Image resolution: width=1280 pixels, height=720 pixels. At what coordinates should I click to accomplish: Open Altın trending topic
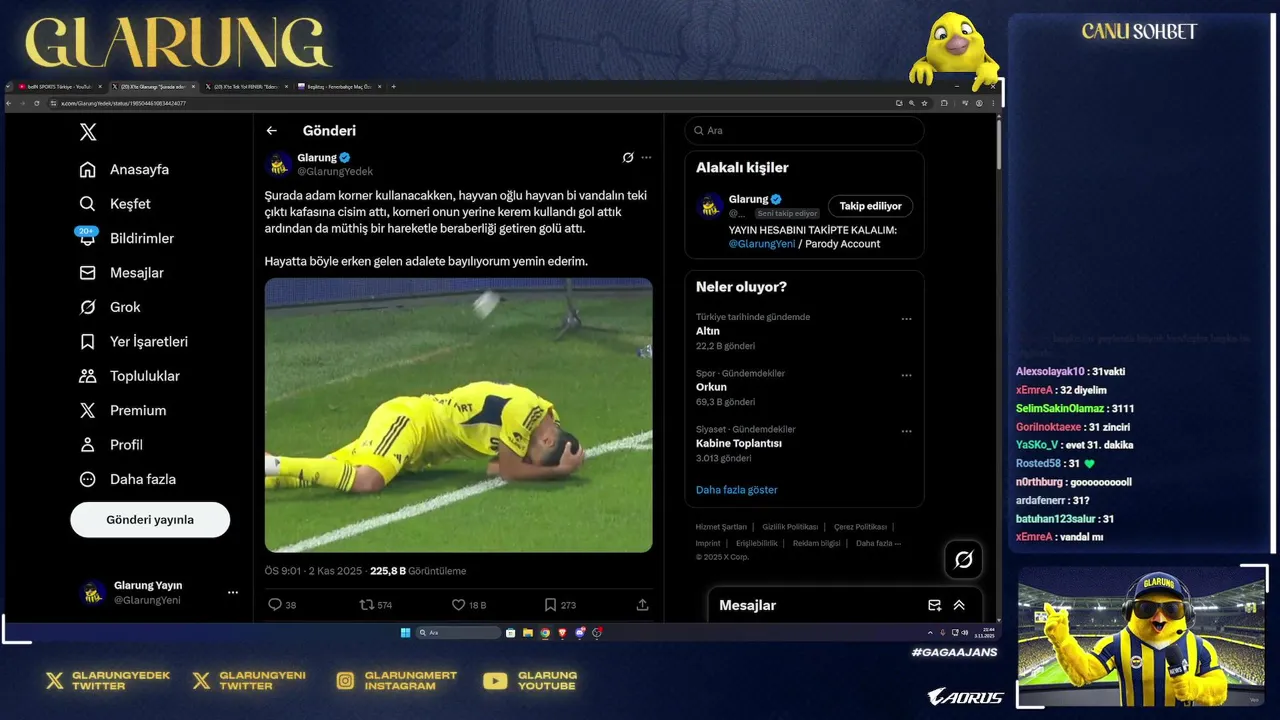[x=708, y=331]
